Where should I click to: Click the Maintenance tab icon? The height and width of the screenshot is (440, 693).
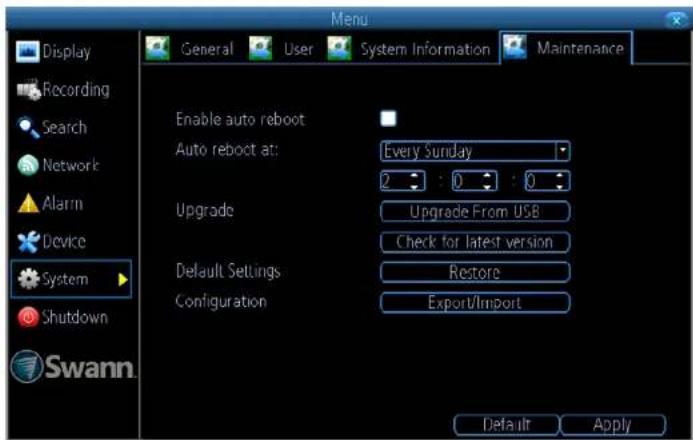515,47
